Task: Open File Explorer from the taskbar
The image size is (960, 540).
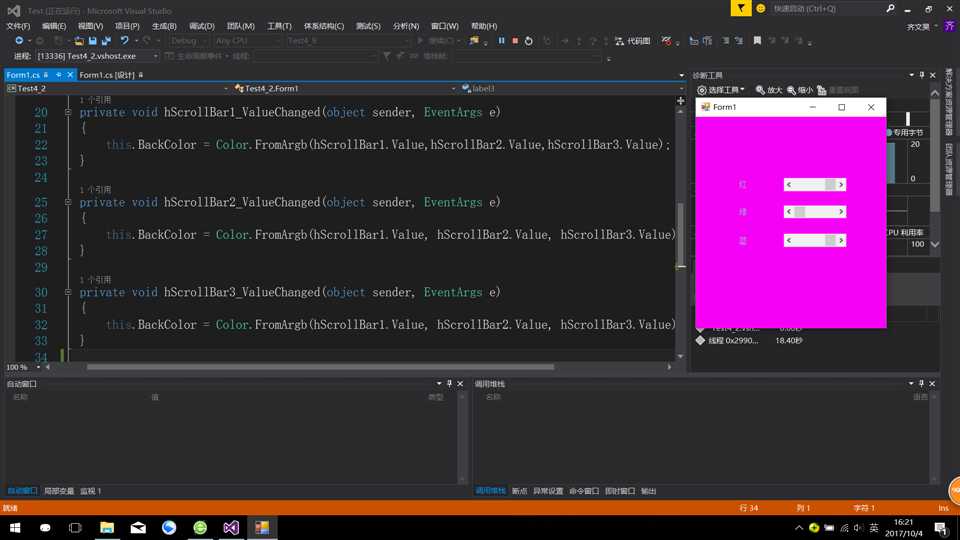Action: pyautogui.click(x=107, y=528)
